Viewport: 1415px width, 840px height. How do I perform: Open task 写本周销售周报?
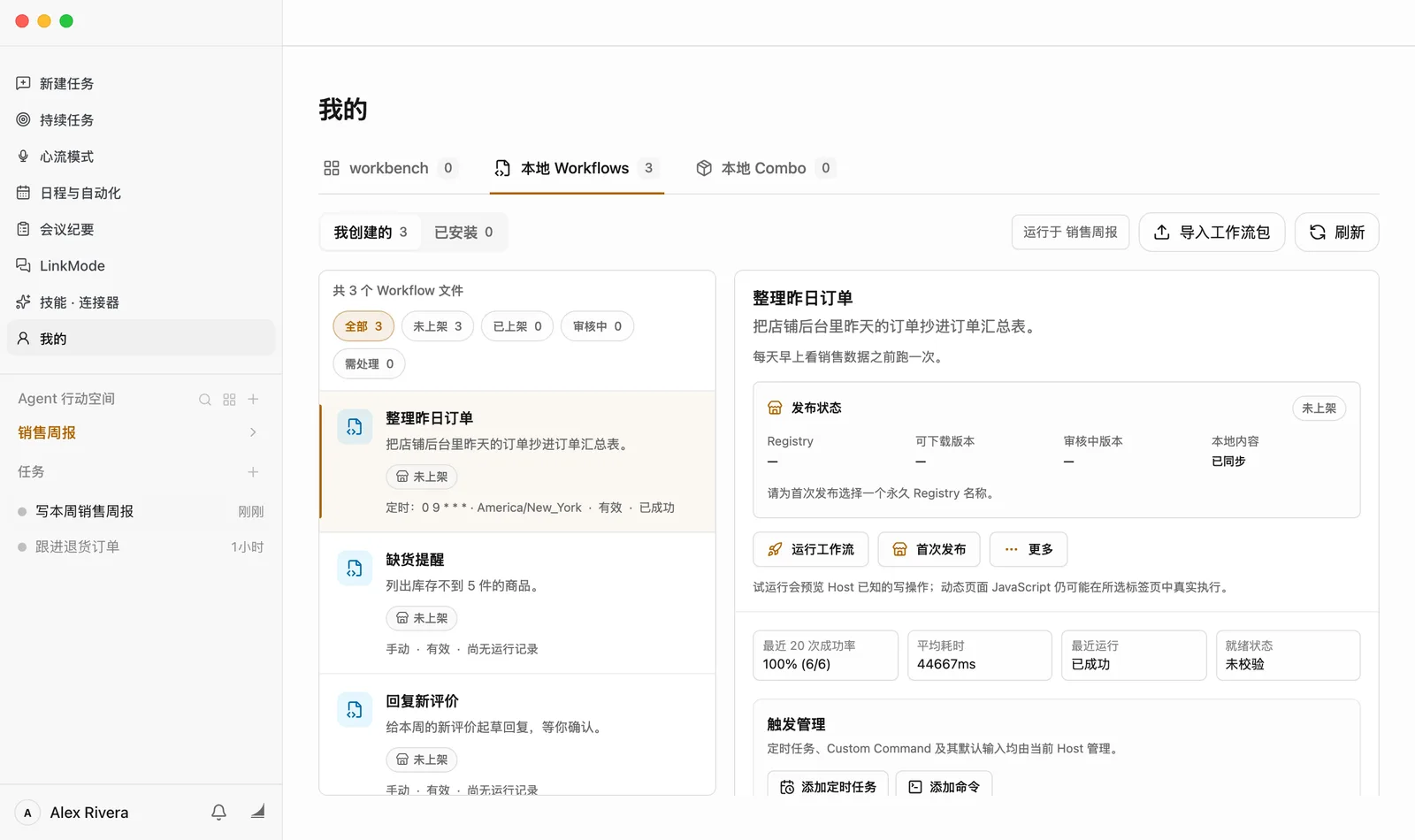[141, 511]
